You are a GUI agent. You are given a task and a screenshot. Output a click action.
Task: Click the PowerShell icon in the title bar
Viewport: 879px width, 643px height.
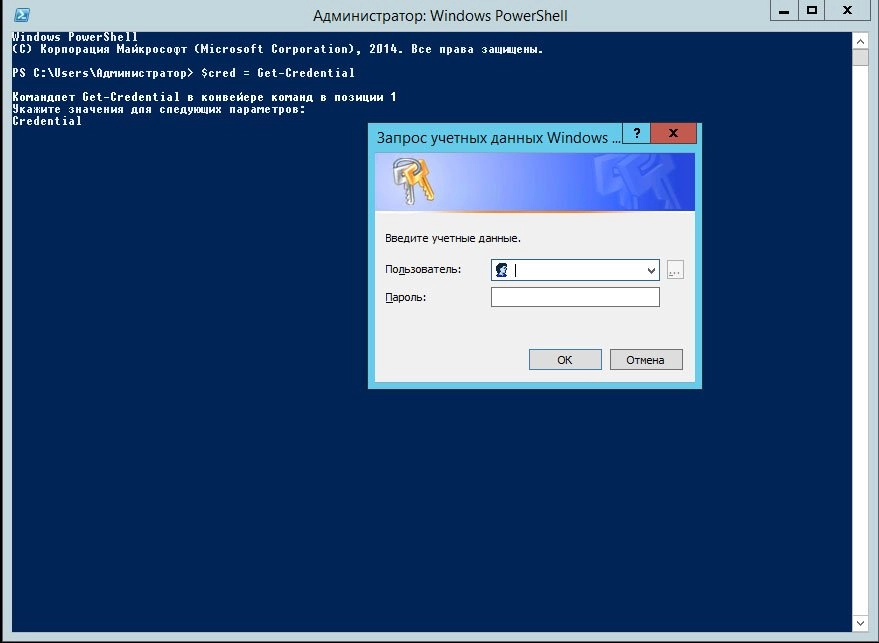20,15
